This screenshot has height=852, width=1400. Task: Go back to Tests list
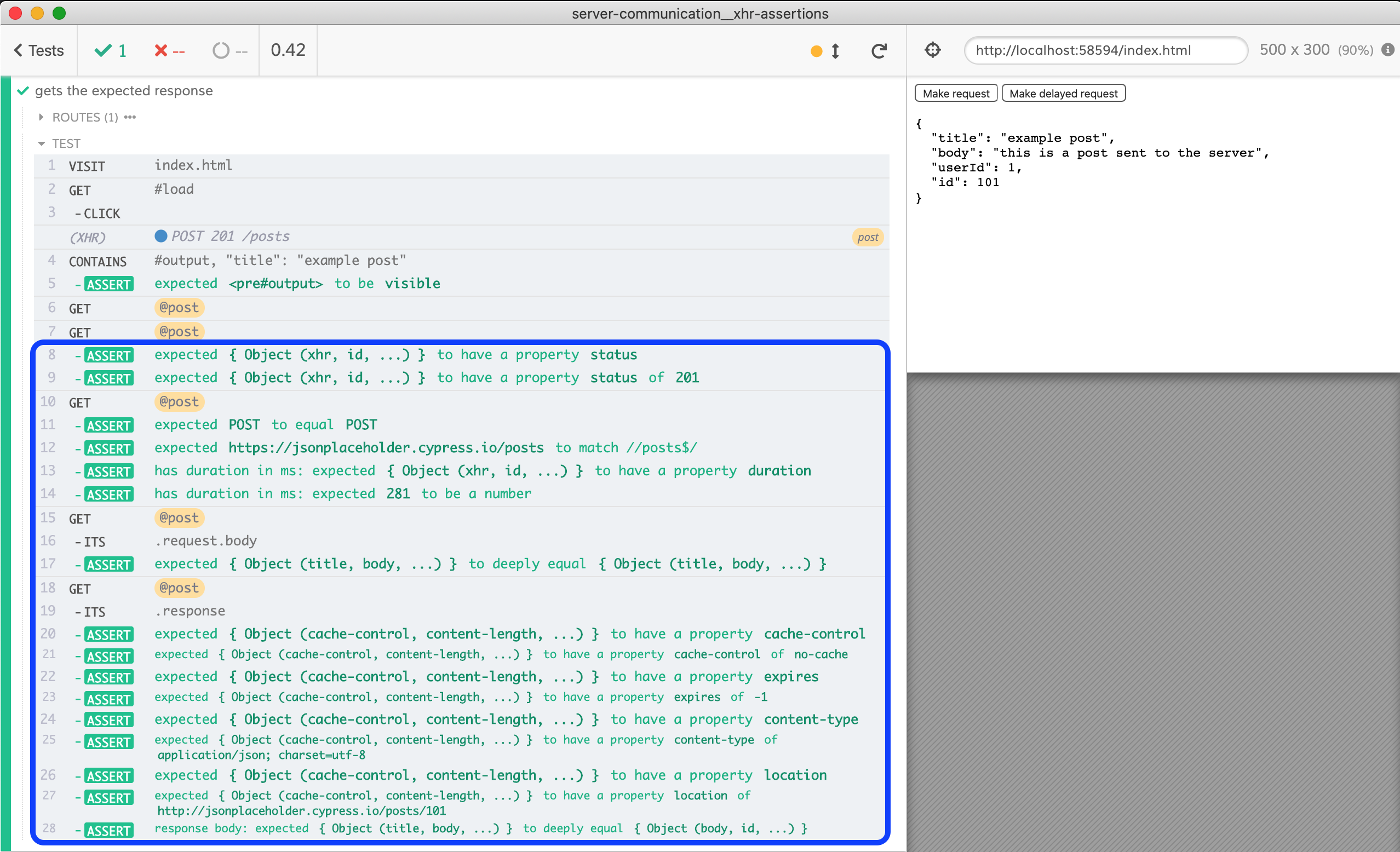click(x=39, y=51)
